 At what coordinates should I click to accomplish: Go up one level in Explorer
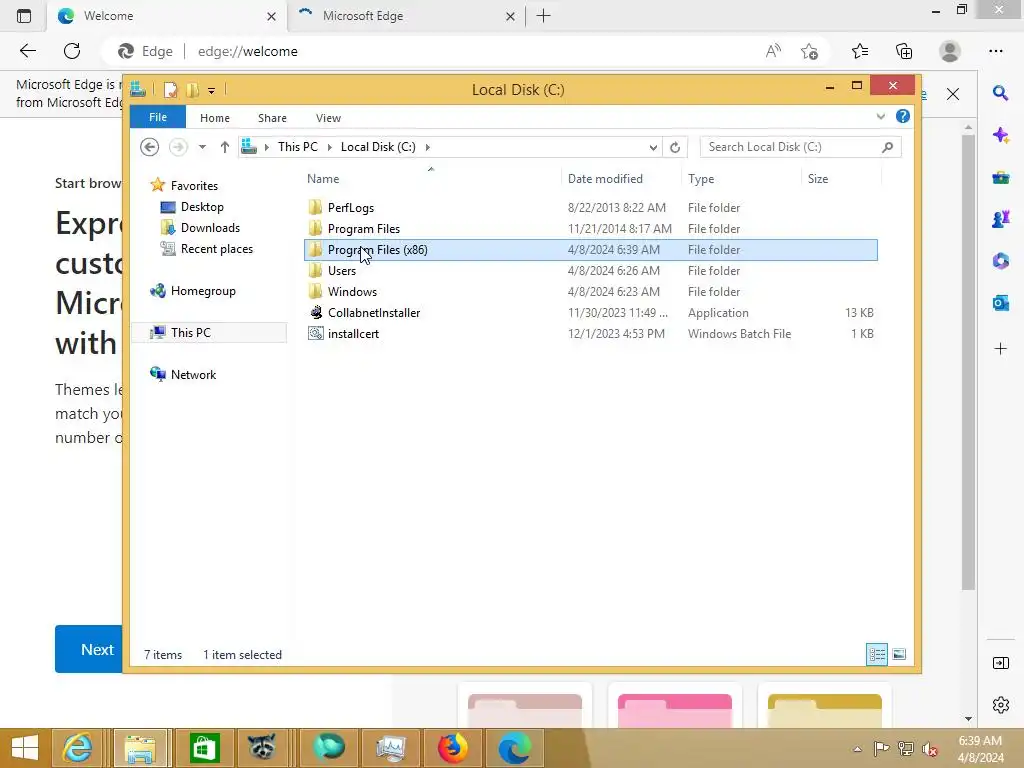(225, 147)
